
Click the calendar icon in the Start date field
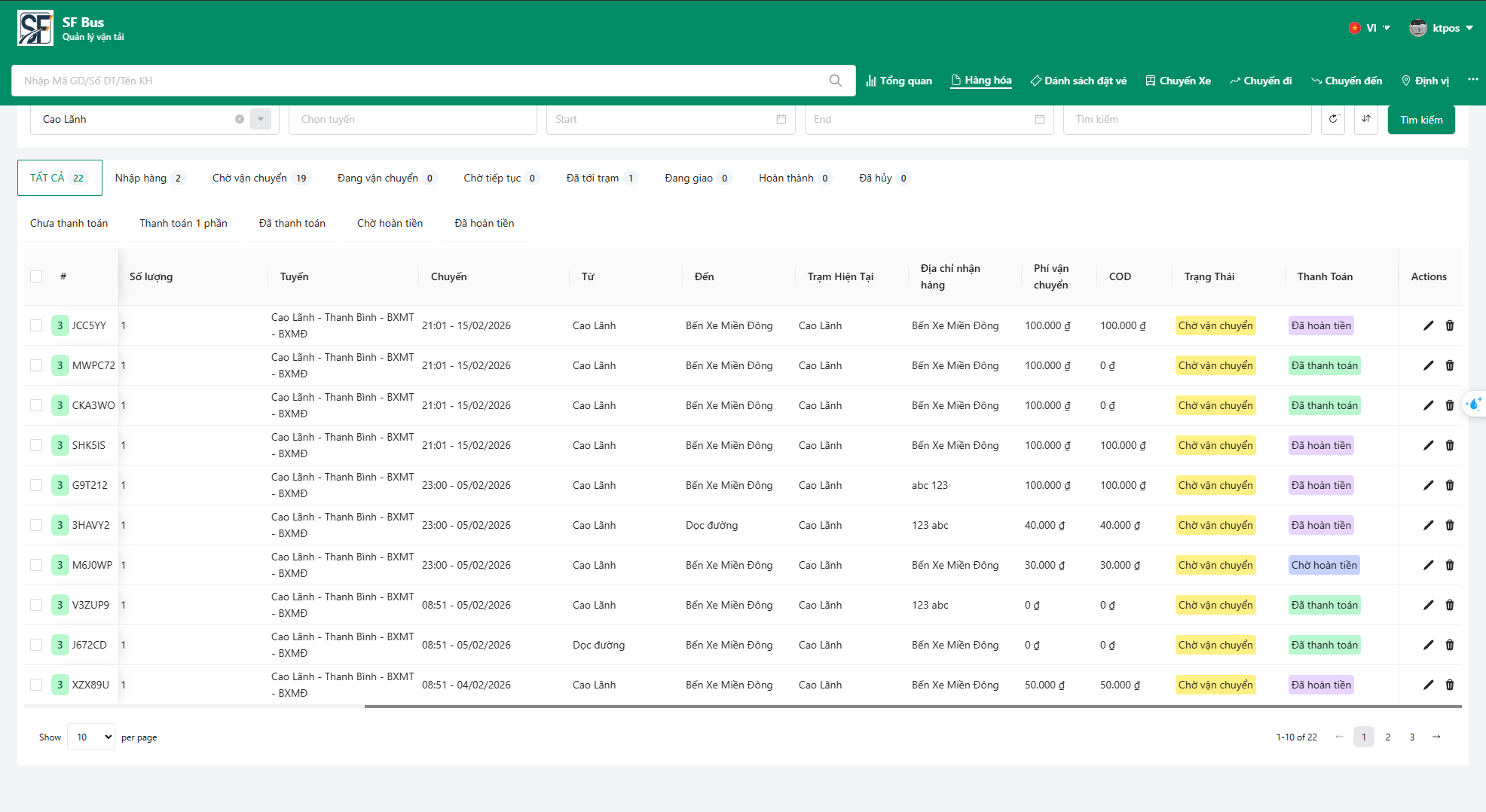click(781, 119)
